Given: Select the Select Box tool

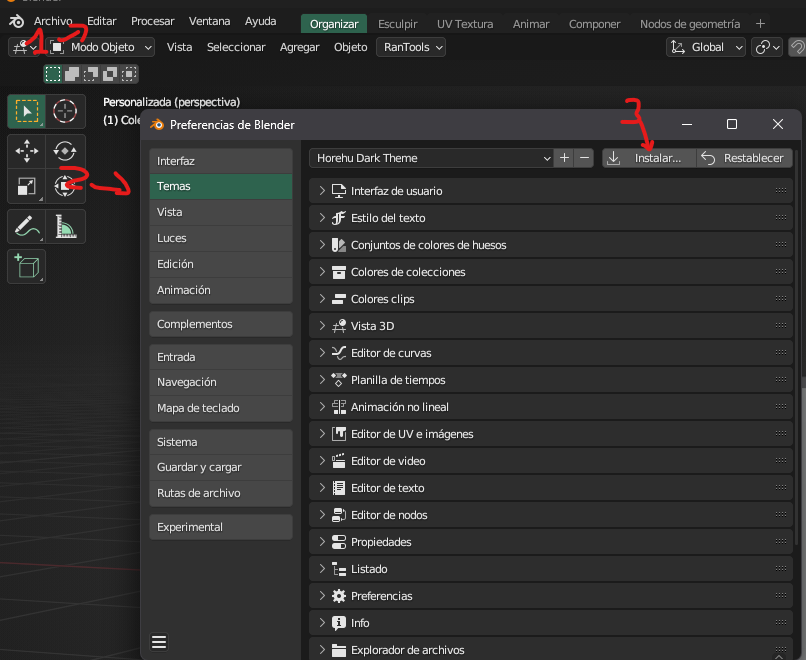Looking at the screenshot, I should pyautogui.click(x=26, y=111).
